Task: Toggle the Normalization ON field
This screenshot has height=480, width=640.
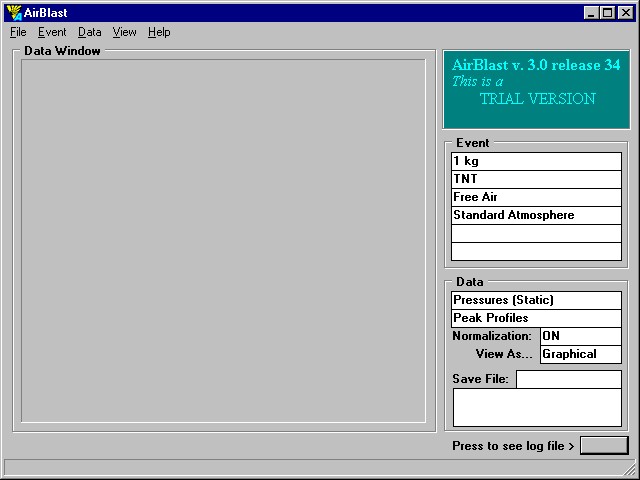Action: coord(581,336)
